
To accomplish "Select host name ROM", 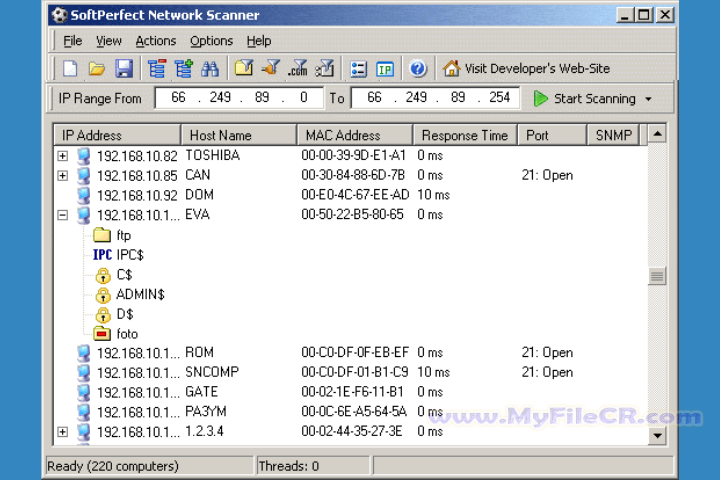I will (x=199, y=352).
